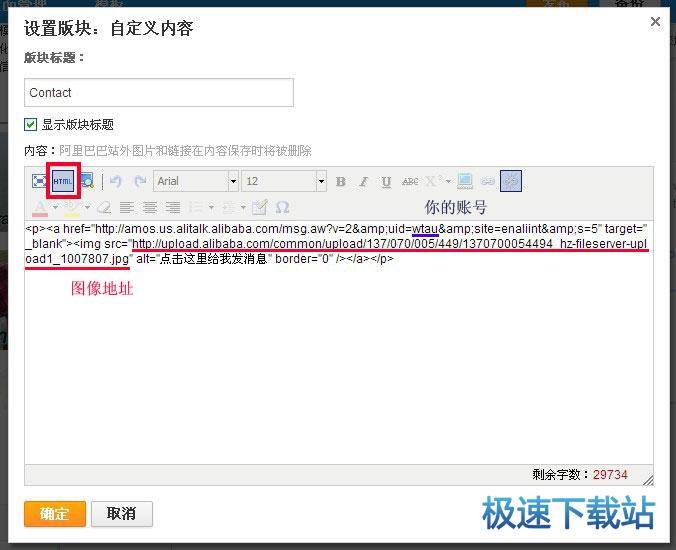Open indent options dropdown arrow

pyautogui.click(x=243, y=208)
